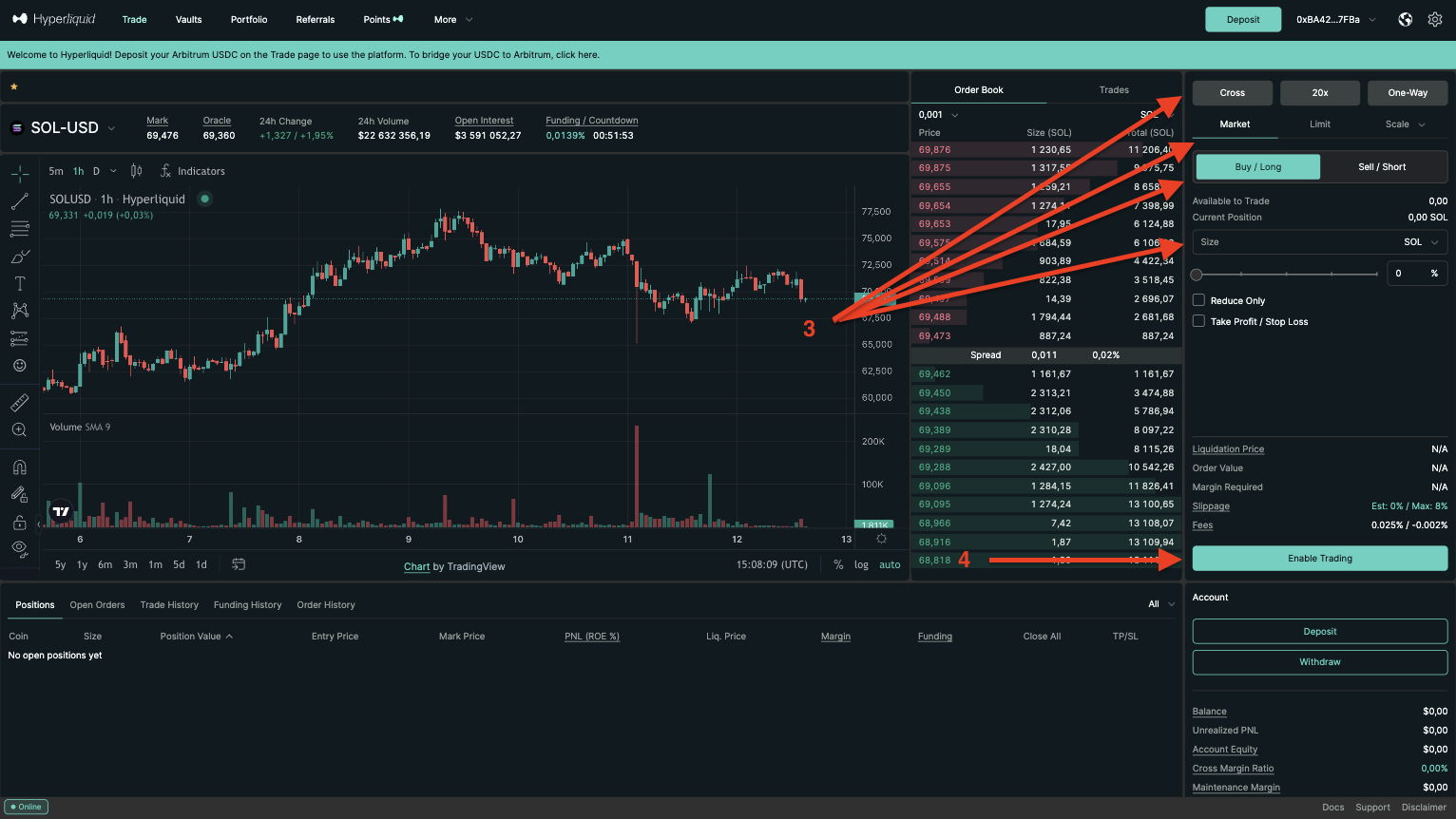
Task: Pick the brush drawing tool
Action: click(x=19, y=256)
